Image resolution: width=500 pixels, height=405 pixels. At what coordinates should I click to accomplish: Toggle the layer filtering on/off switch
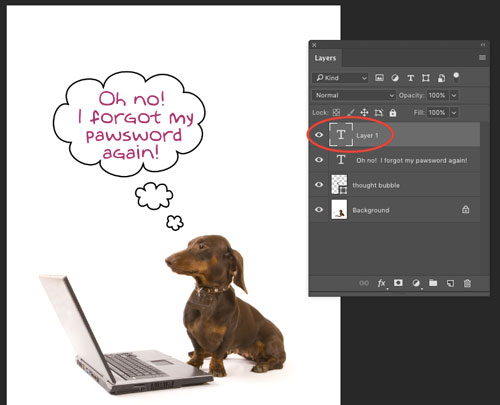(456, 77)
